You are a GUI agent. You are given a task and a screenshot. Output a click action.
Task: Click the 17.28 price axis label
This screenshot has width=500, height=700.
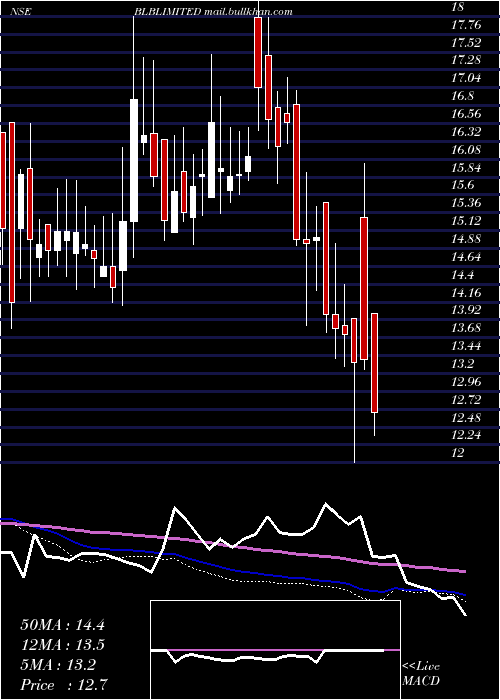click(x=466, y=60)
